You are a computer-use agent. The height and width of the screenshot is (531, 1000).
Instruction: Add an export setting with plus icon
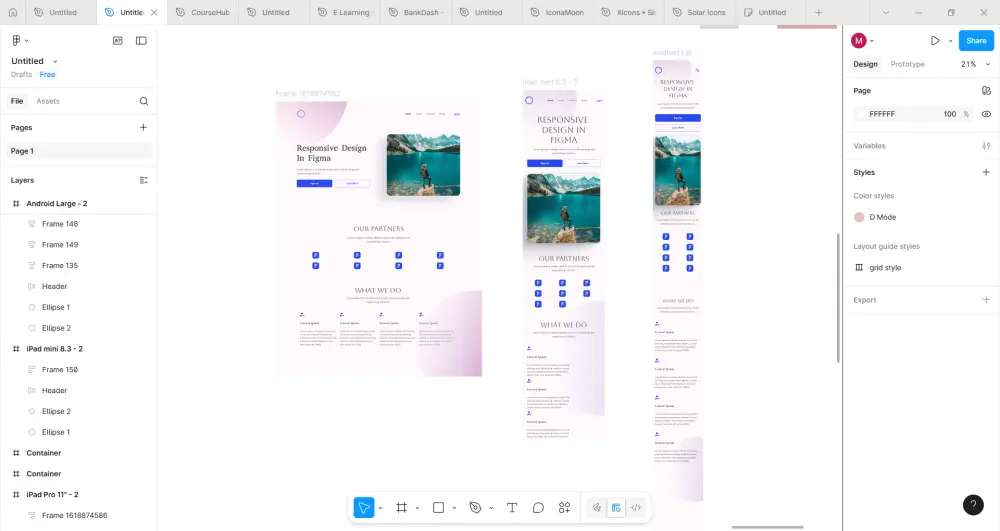pos(986,300)
